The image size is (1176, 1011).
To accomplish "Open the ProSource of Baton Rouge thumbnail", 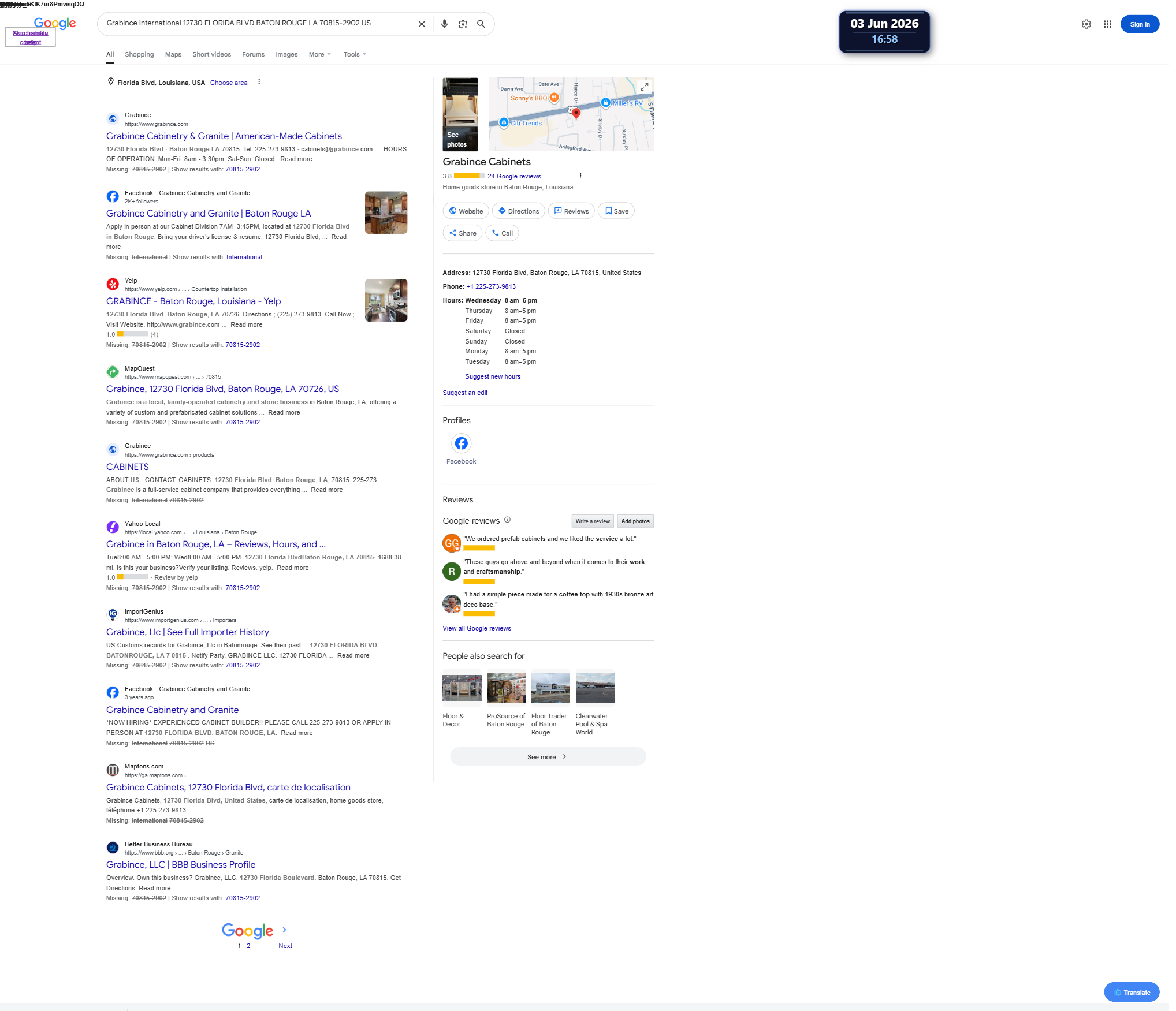I will coord(506,688).
